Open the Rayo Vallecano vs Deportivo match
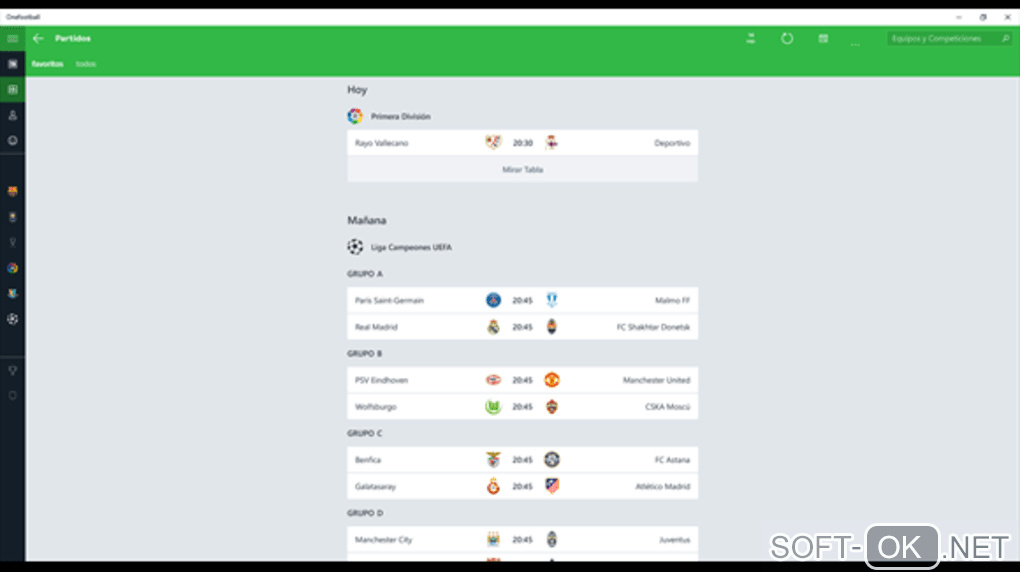1020x572 pixels. coord(522,143)
